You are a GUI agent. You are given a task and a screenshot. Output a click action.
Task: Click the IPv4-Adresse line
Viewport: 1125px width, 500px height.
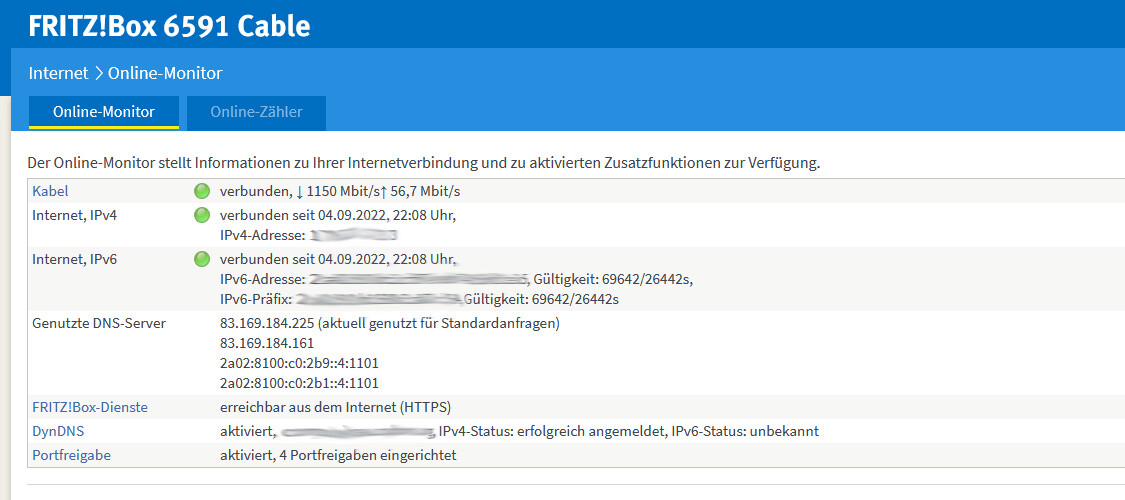(309, 235)
